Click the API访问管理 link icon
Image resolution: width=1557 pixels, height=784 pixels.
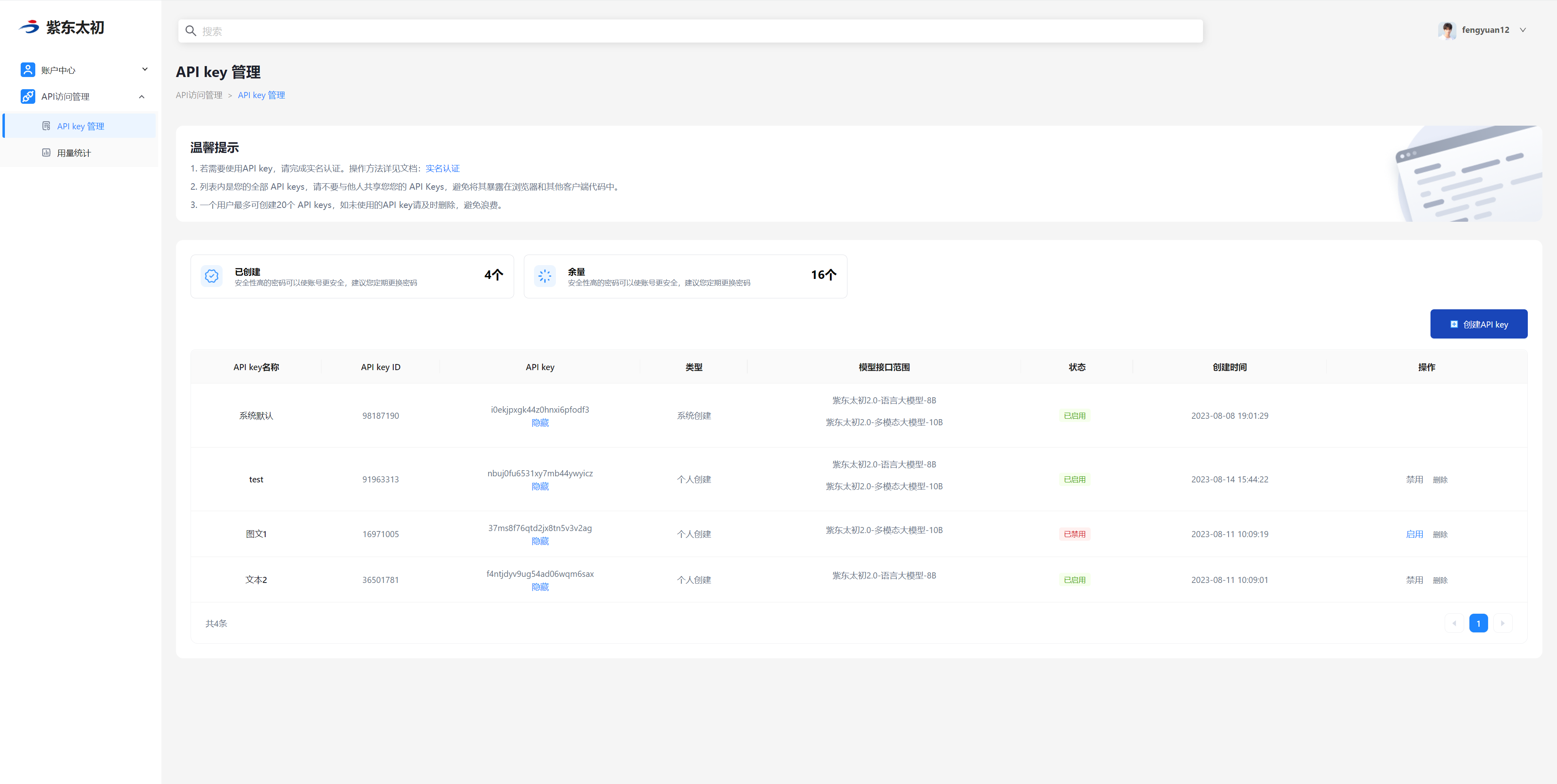tap(28, 97)
